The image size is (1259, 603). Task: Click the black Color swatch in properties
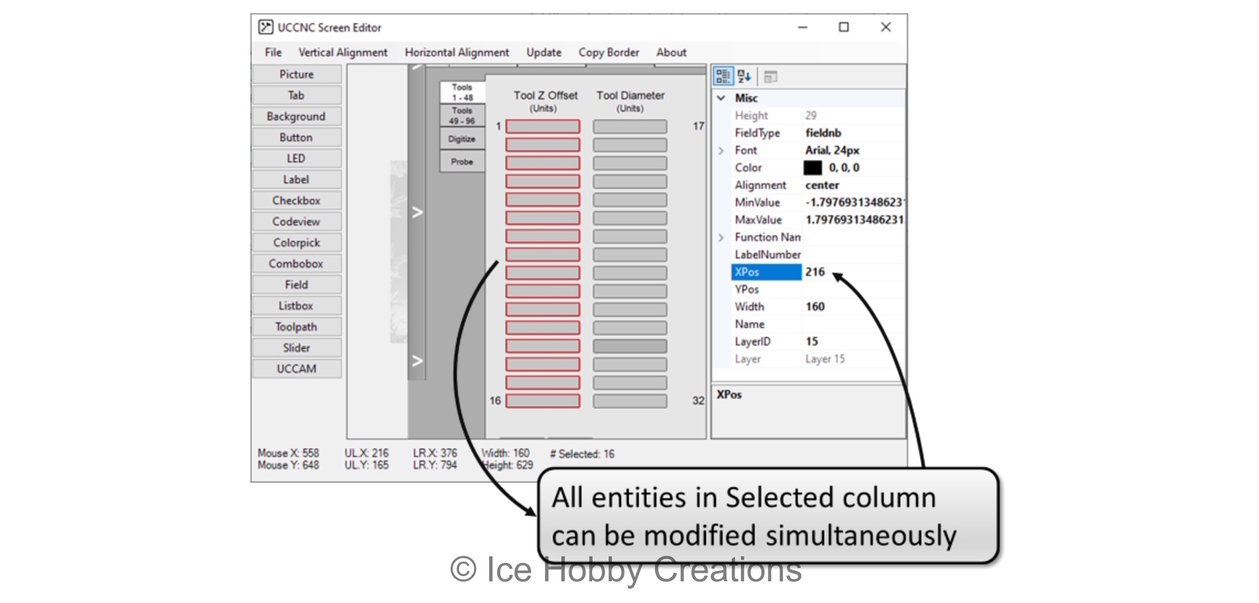pos(813,168)
